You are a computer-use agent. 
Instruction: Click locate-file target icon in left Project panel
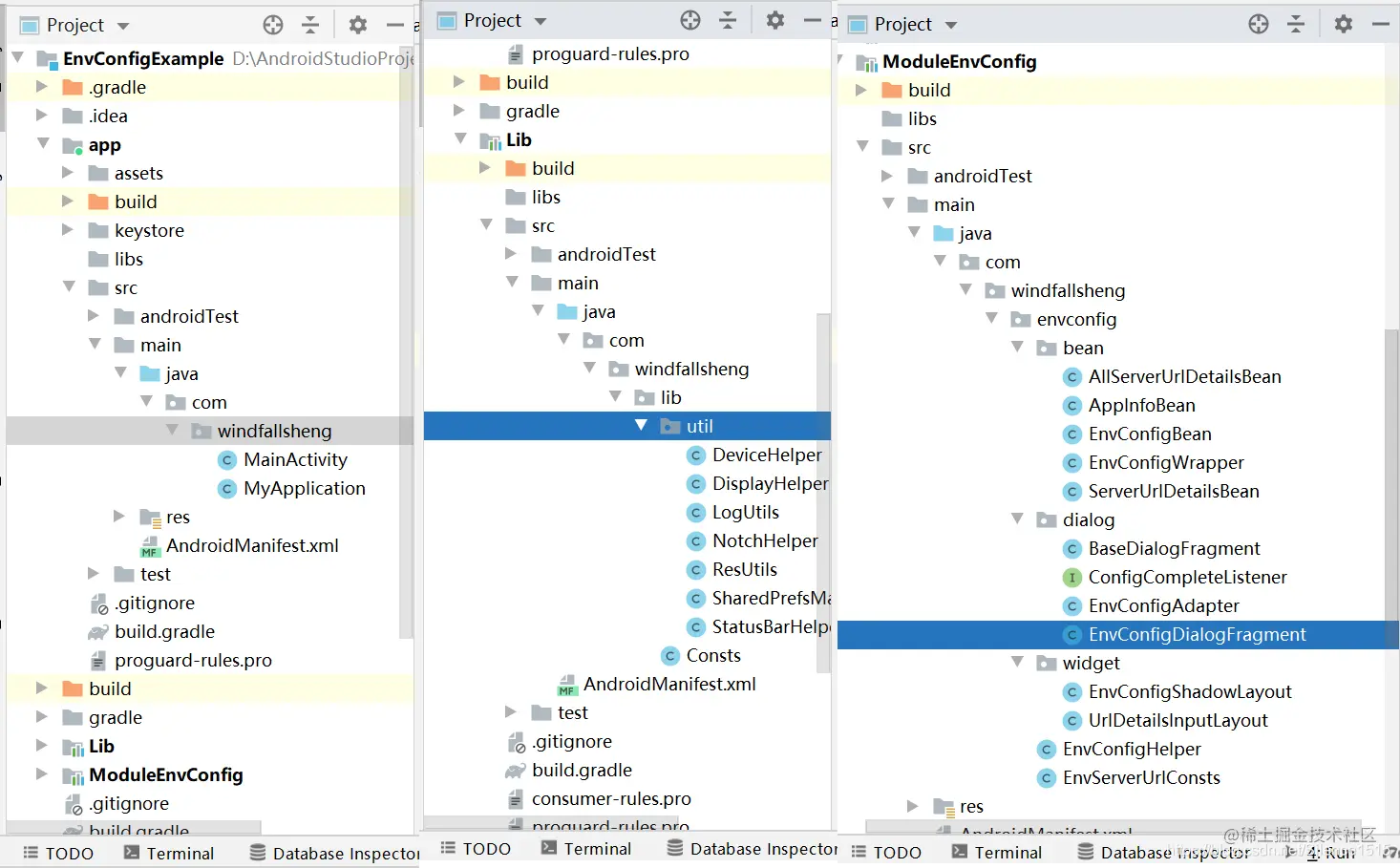[x=273, y=25]
